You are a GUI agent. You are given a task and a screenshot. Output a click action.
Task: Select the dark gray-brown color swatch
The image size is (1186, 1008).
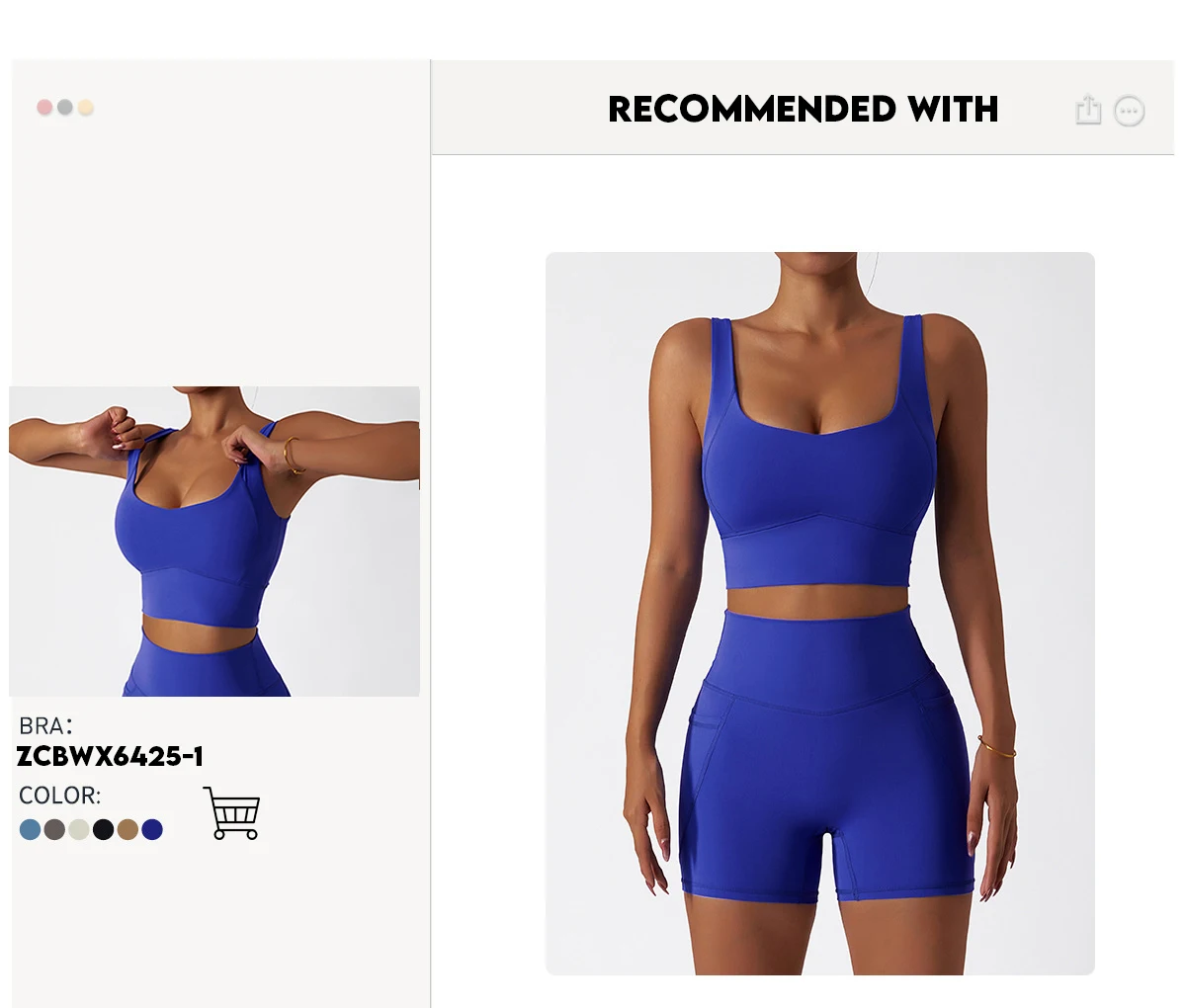coord(54,829)
